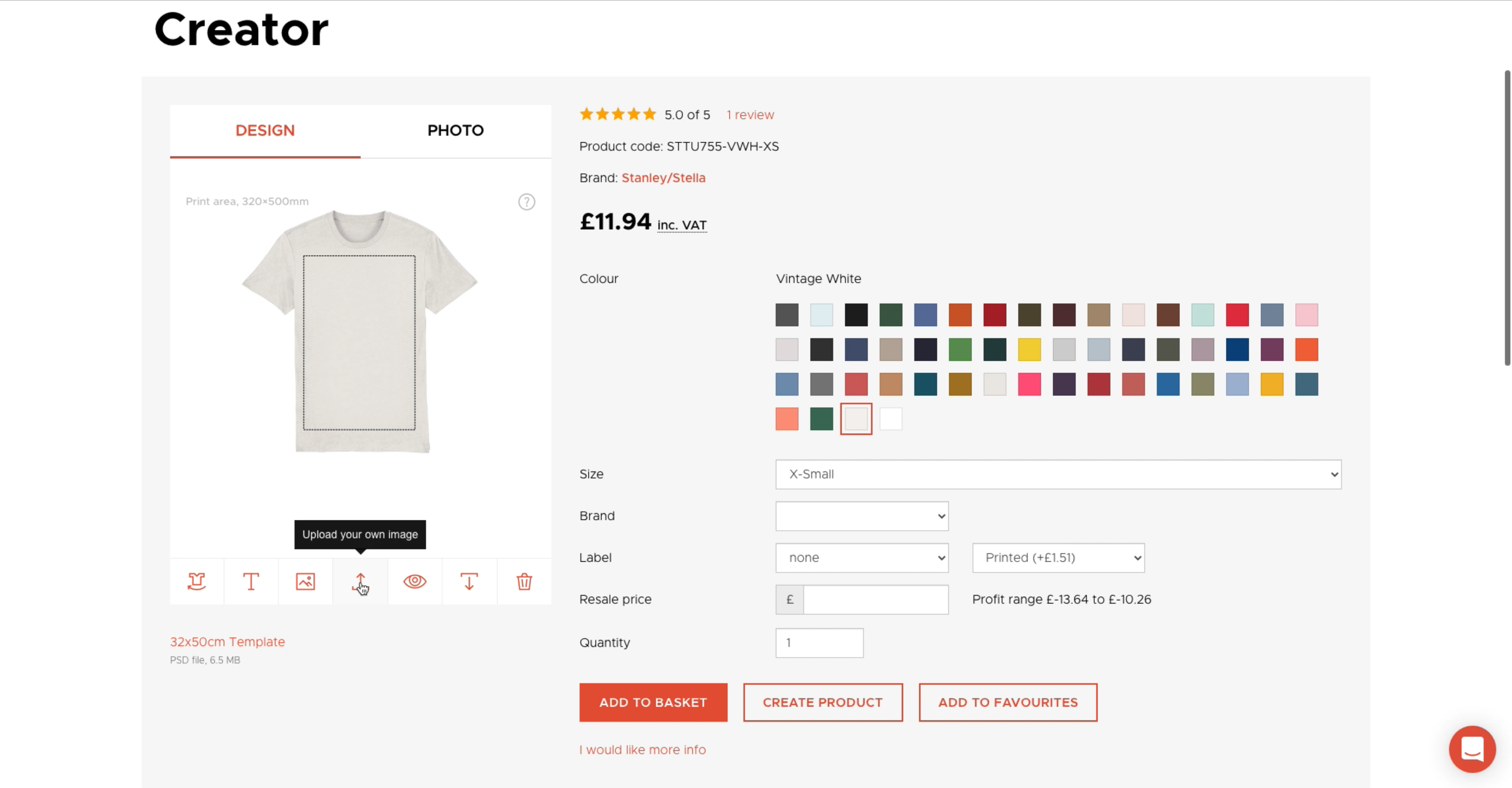The image size is (1512, 788).
Task: Open the print area help icon
Action: (526, 202)
